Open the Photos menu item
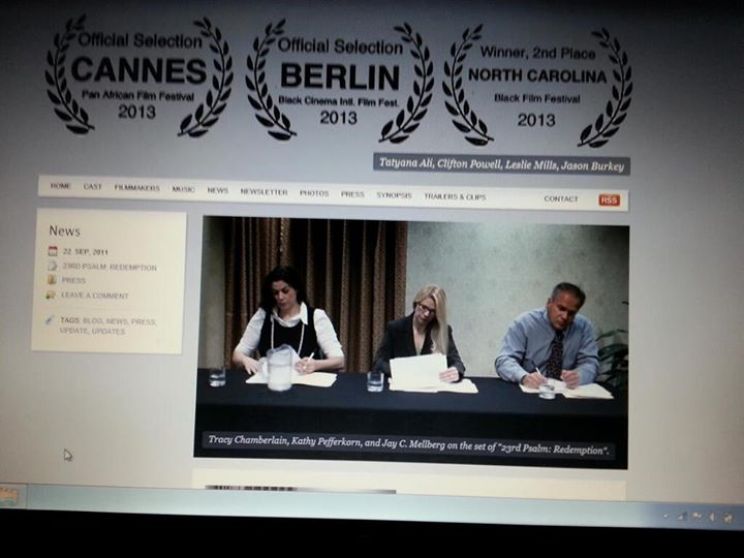The height and width of the screenshot is (558, 744). (x=314, y=193)
